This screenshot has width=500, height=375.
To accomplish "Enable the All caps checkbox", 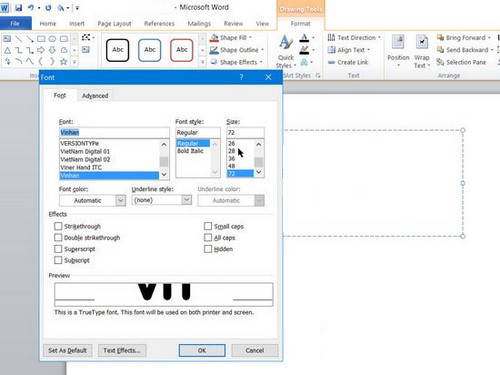I will pos(208,238).
